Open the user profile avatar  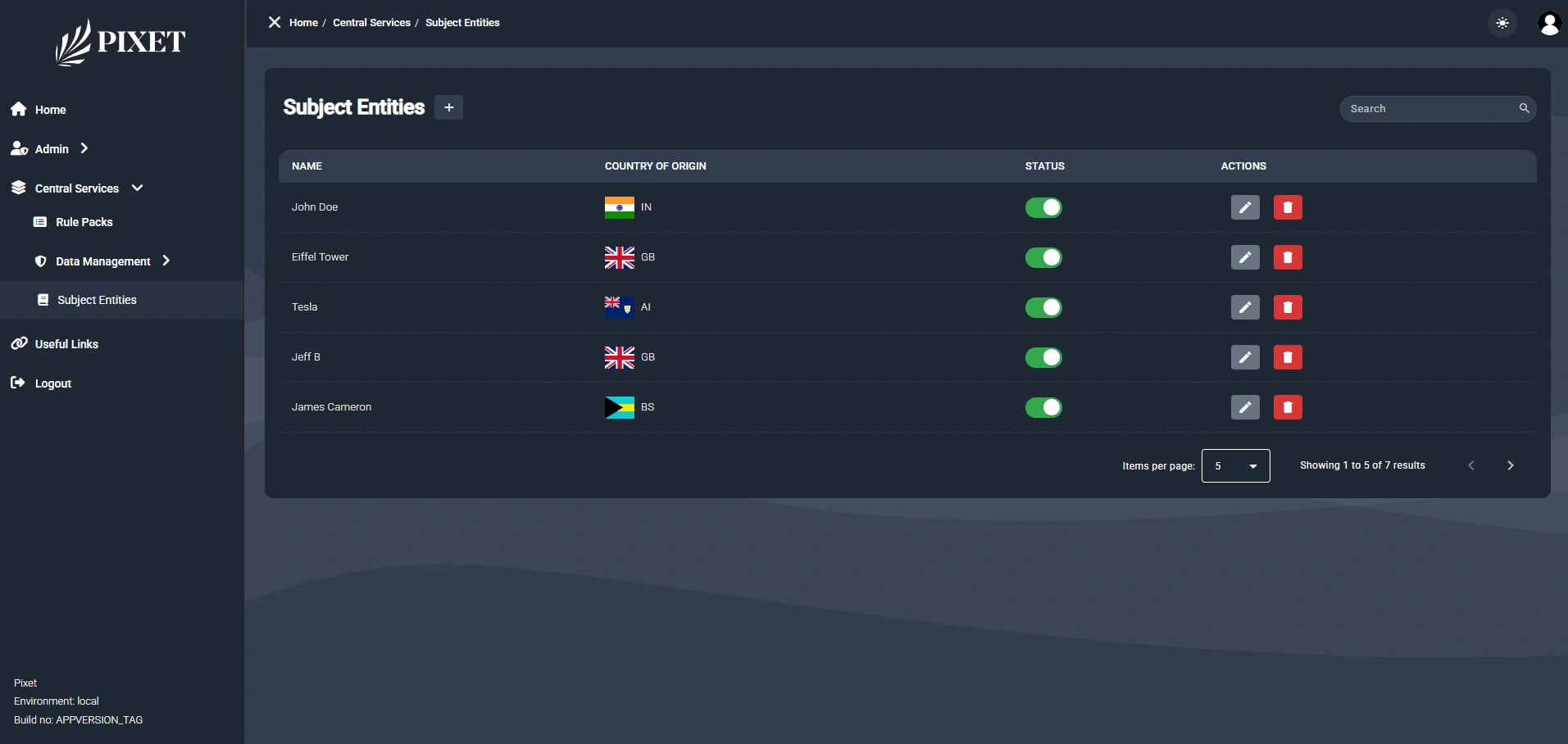click(x=1548, y=23)
